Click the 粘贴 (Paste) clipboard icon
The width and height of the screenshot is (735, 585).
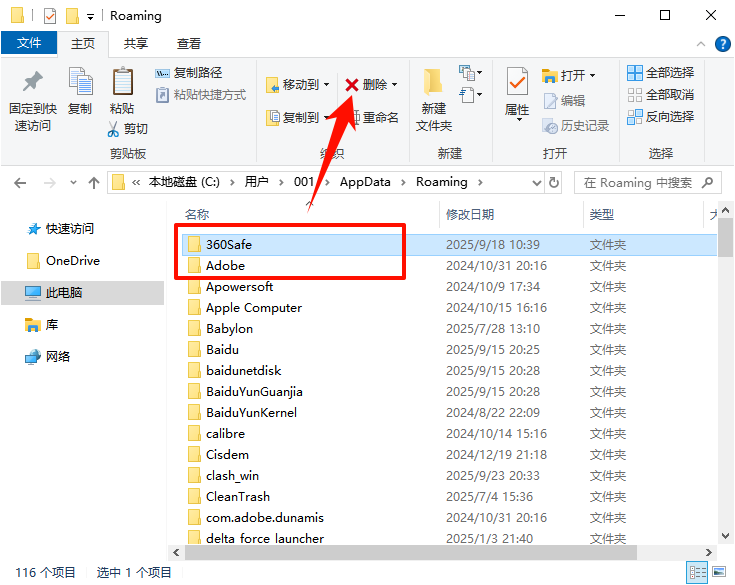(x=122, y=82)
